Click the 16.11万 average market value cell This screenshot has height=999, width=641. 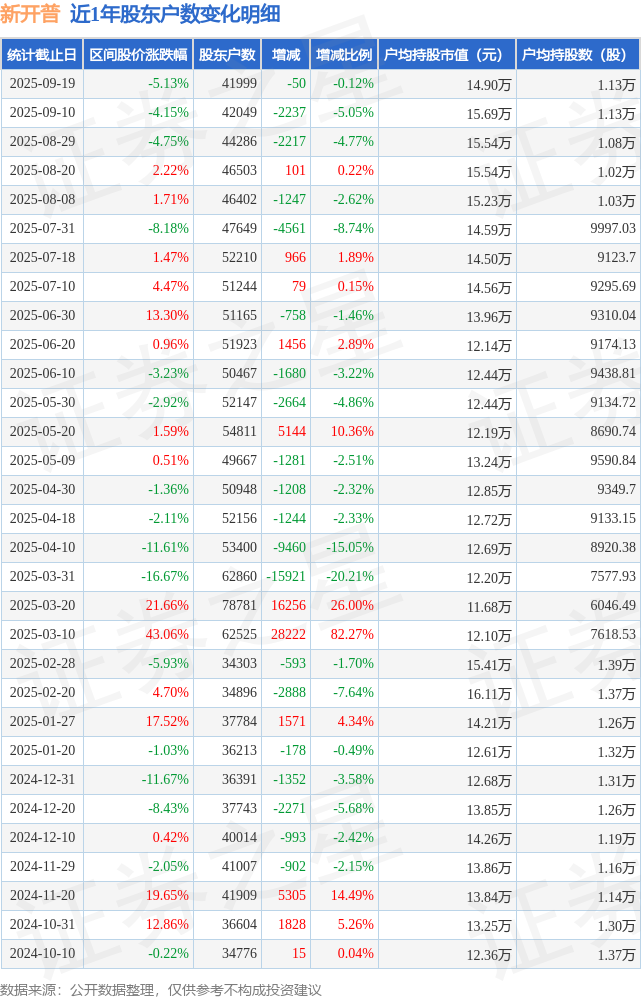tap(489, 693)
